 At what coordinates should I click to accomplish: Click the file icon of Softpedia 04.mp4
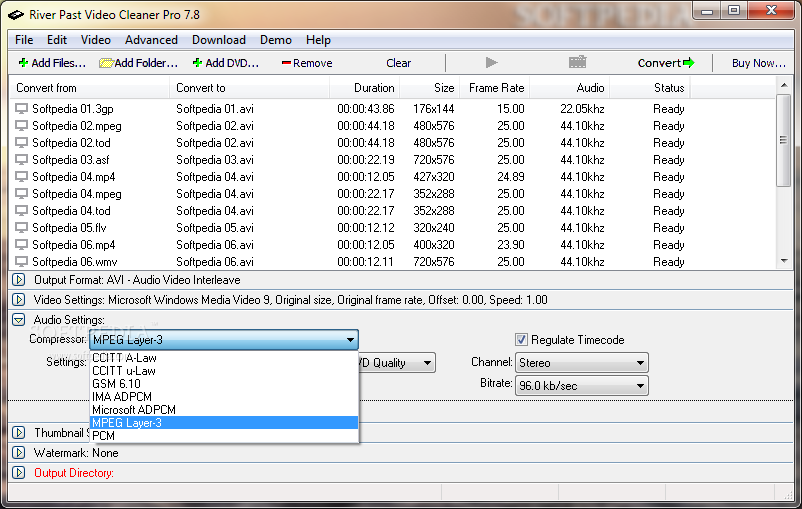point(21,176)
